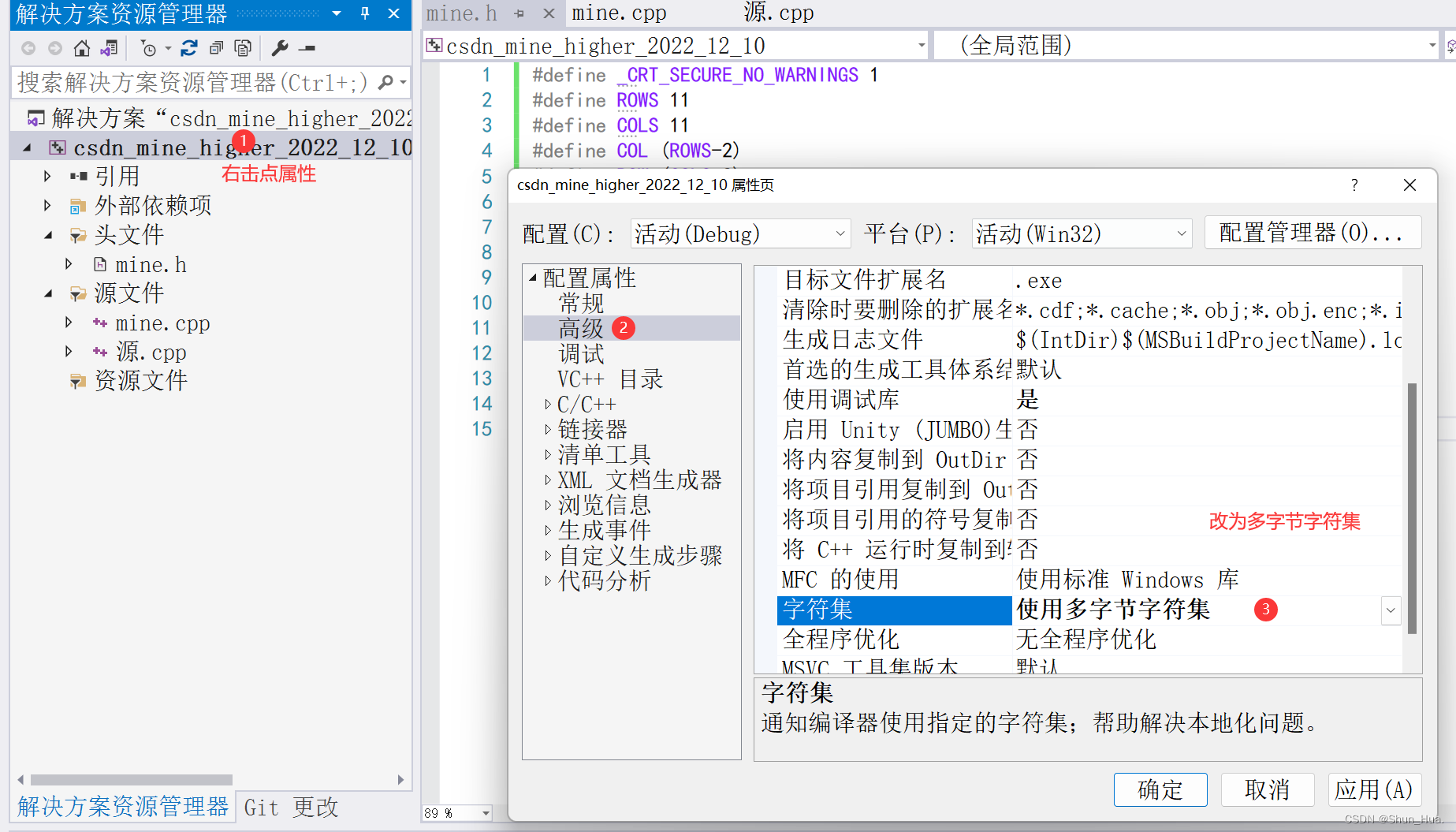Click the back arrow in Solution Explorer toolbar
This screenshot has height=832, width=1456.
[x=28, y=49]
